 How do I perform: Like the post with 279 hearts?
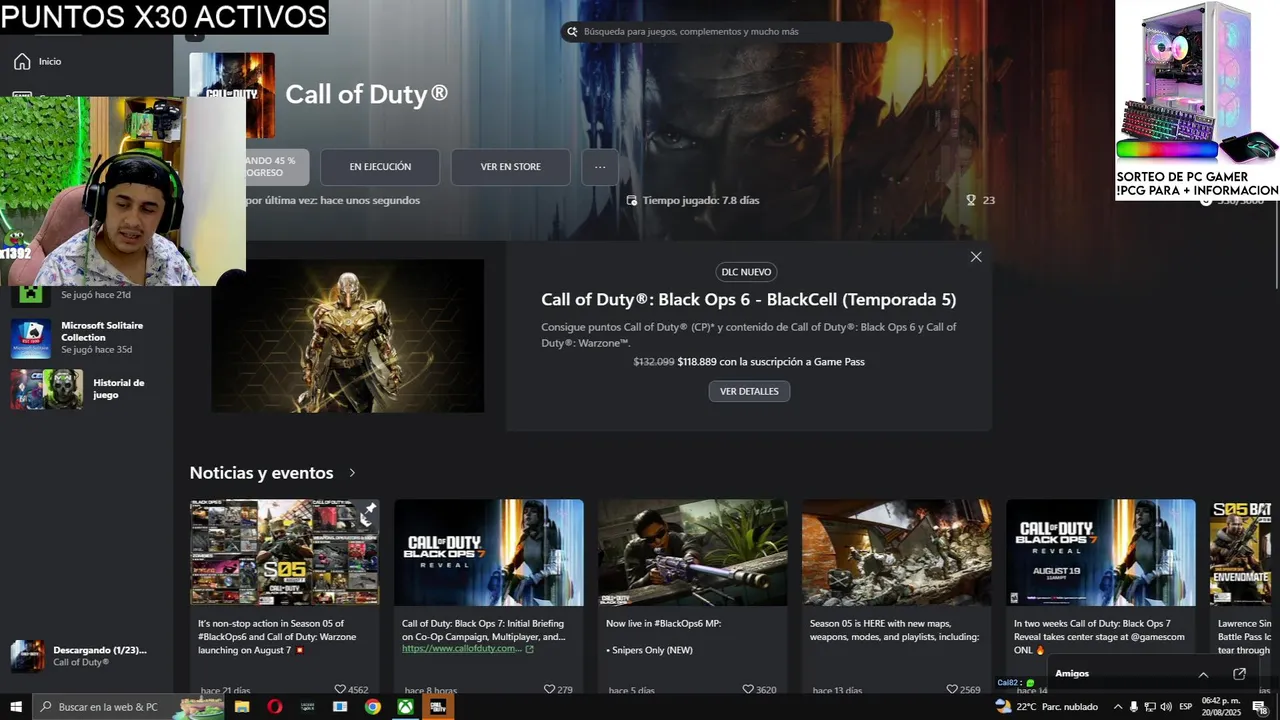click(x=549, y=689)
